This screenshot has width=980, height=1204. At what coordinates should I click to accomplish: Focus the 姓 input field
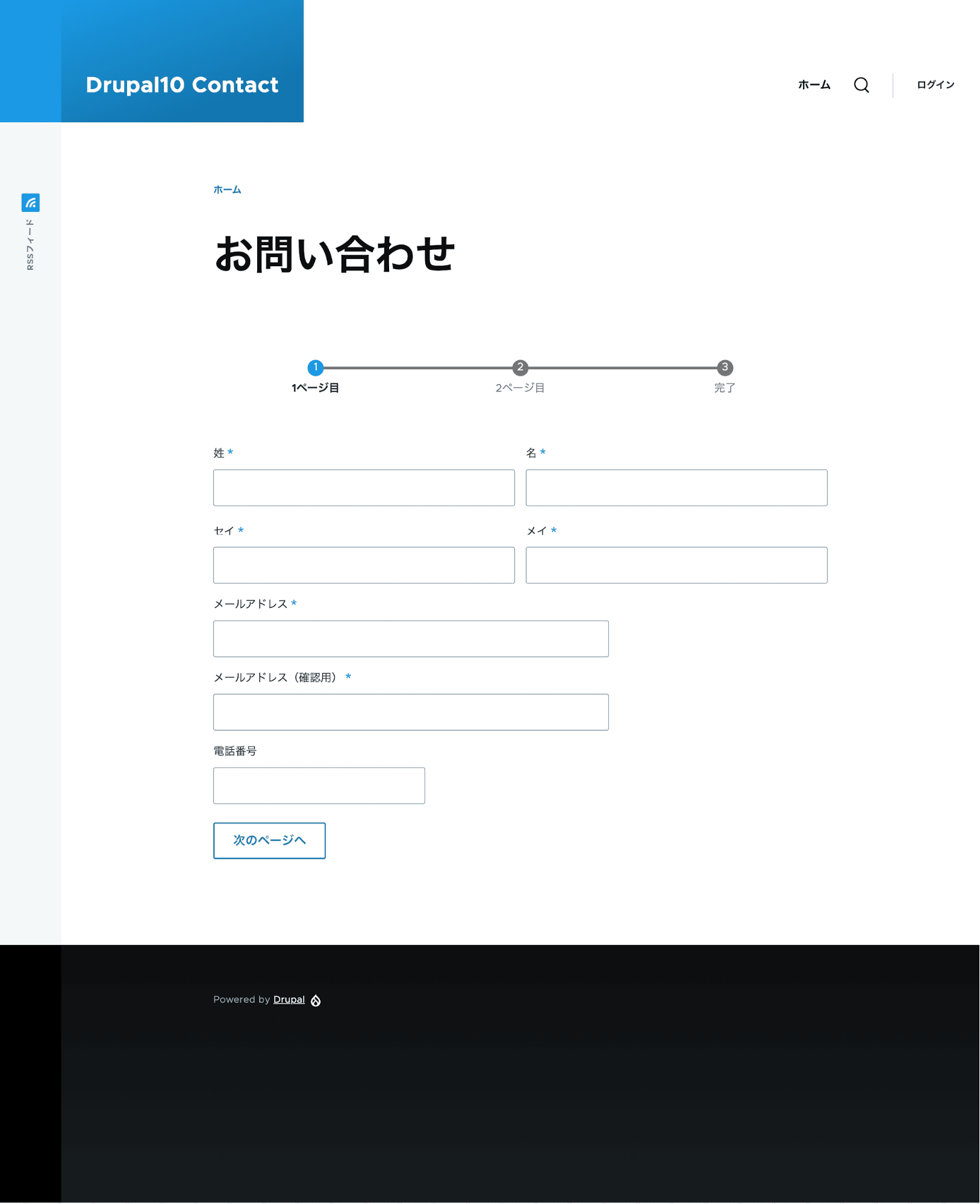[364, 488]
